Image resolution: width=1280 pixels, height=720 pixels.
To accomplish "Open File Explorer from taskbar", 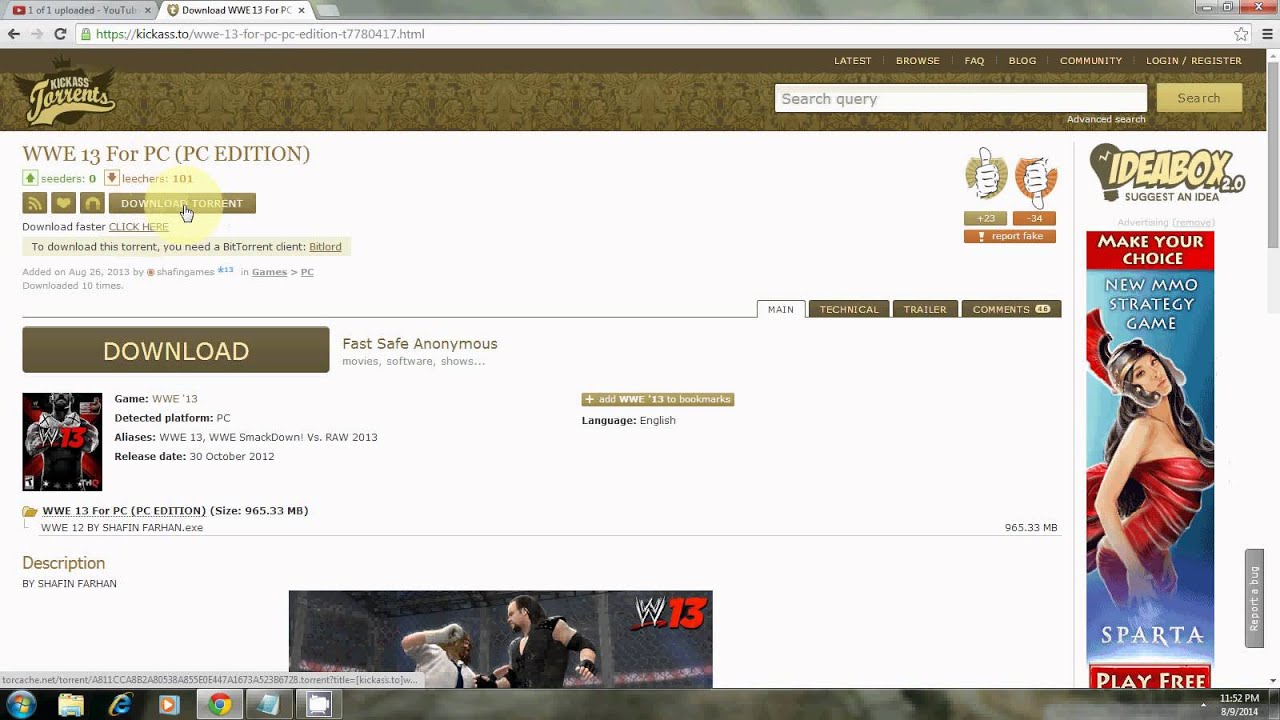I will [x=71, y=705].
